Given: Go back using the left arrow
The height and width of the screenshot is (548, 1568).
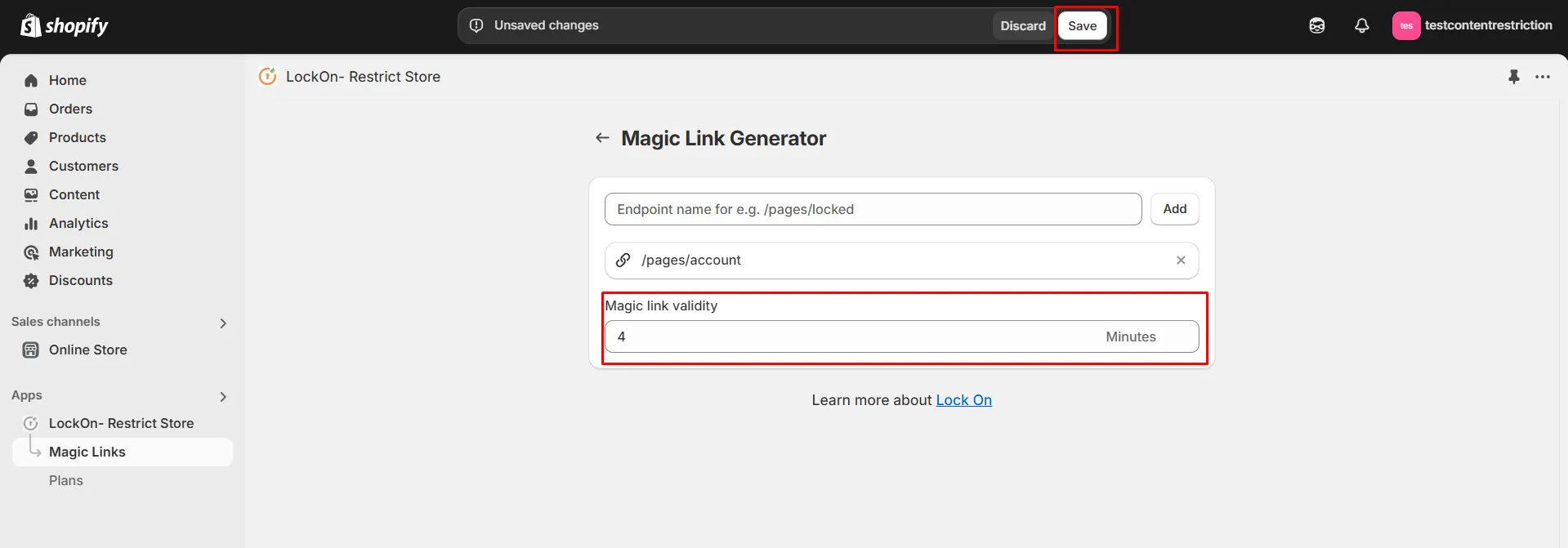Looking at the screenshot, I should pos(602,138).
